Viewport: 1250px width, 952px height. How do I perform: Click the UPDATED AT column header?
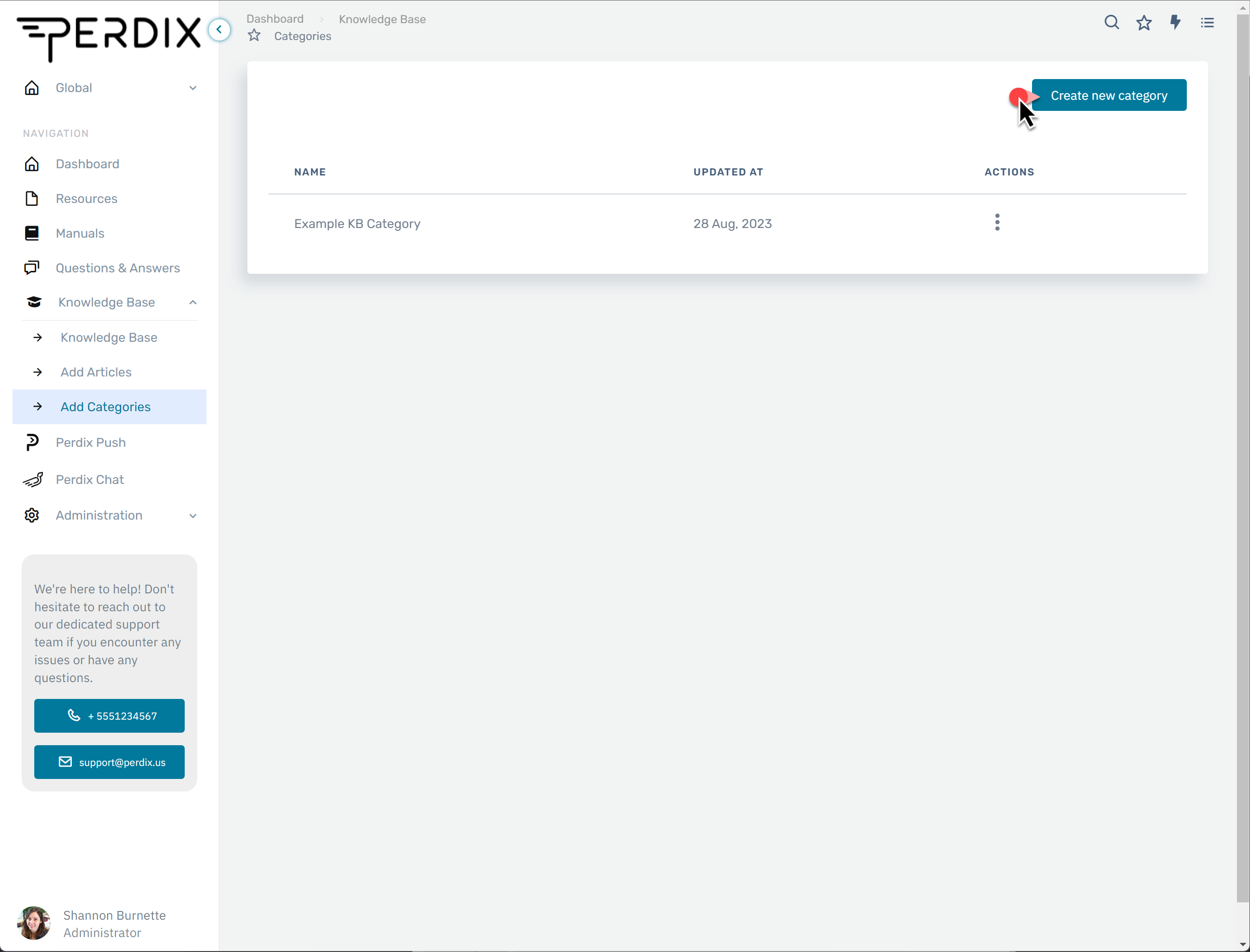coord(728,172)
